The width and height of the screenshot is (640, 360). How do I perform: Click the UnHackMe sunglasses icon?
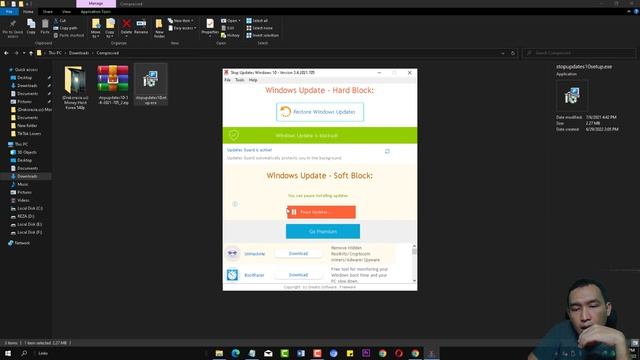(x=232, y=253)
